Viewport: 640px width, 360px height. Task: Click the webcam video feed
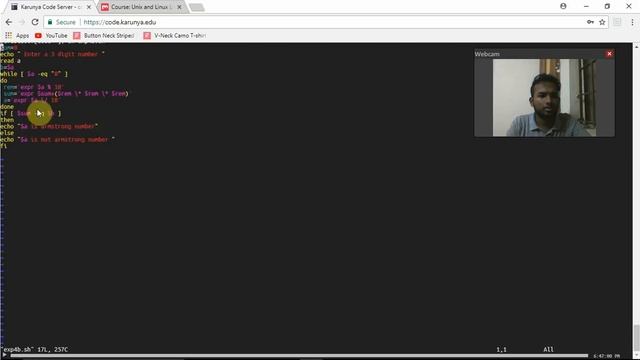[x=544, y=98]
